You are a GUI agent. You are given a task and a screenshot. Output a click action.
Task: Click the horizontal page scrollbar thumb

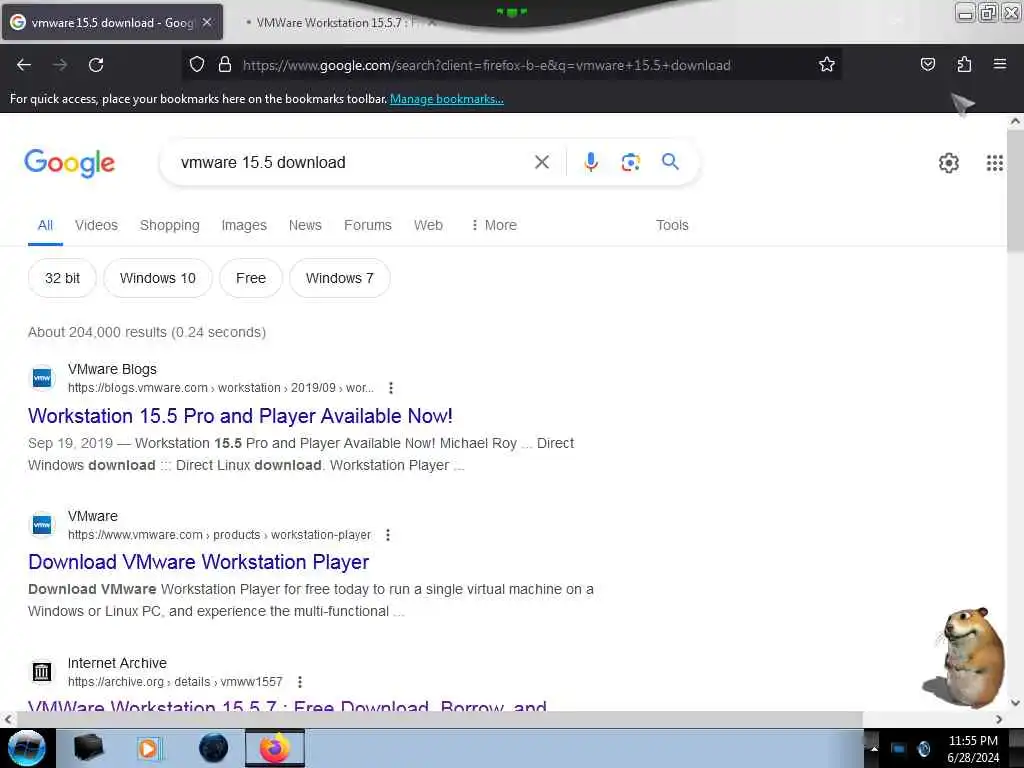(439, 719)
